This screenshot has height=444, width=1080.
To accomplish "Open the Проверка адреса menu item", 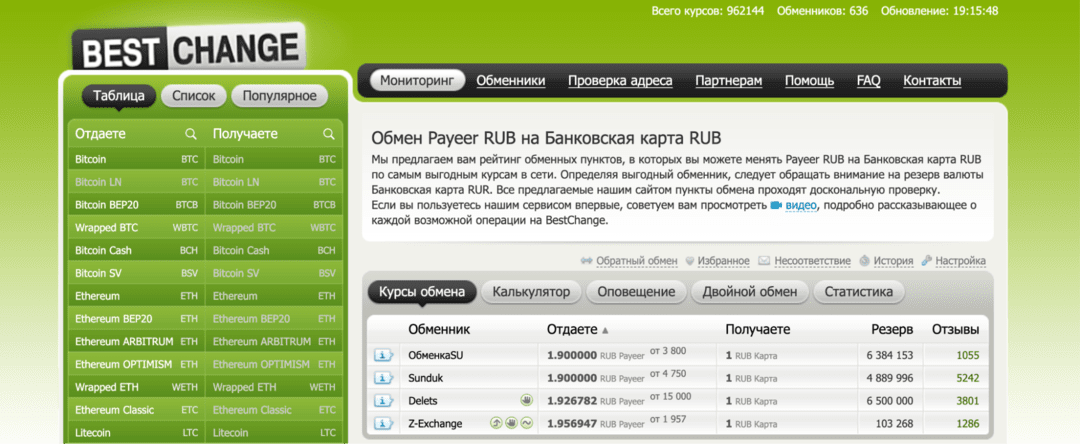I will (620, 81).
